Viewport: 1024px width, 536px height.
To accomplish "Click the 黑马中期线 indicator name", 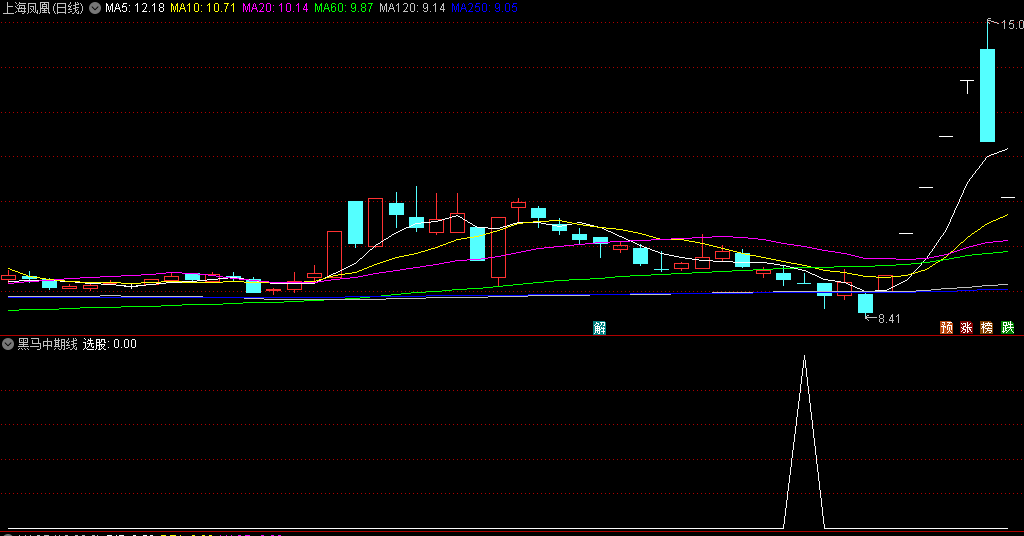I will [x=47, y=344].
